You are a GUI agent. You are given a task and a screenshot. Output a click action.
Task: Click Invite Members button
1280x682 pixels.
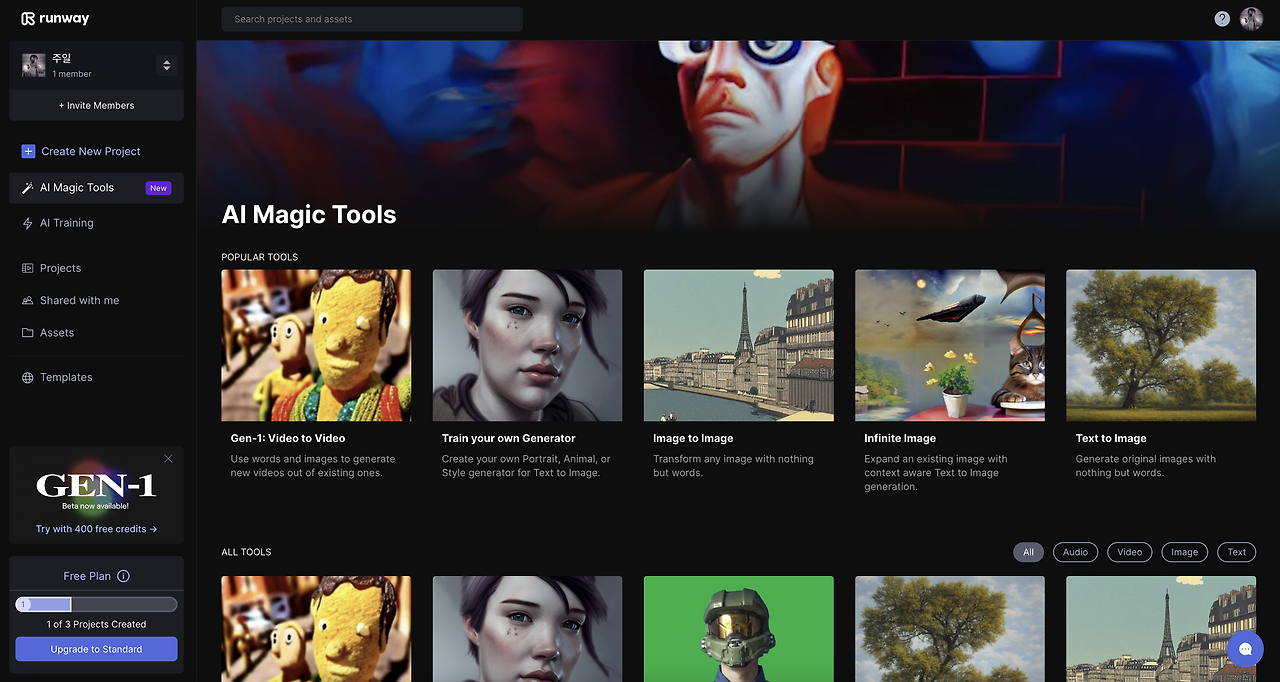click(96, 105)
